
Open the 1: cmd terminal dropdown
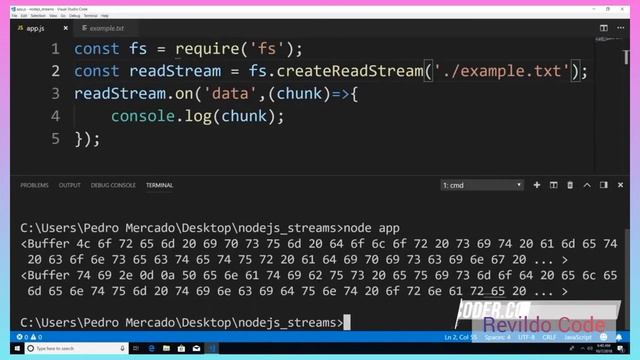[482, 185]
